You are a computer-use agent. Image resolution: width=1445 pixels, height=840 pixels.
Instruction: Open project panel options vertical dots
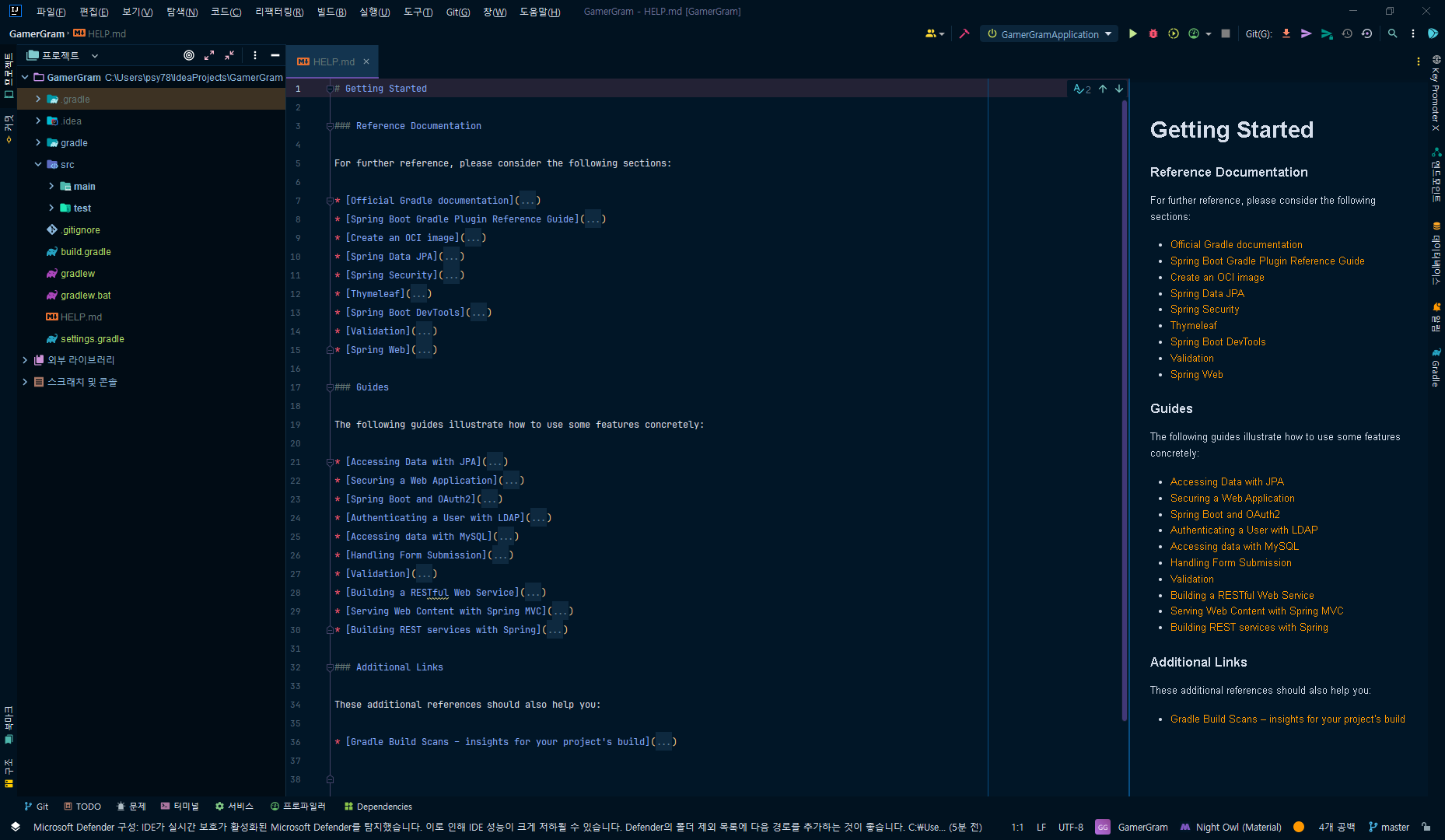coord(255,55)
